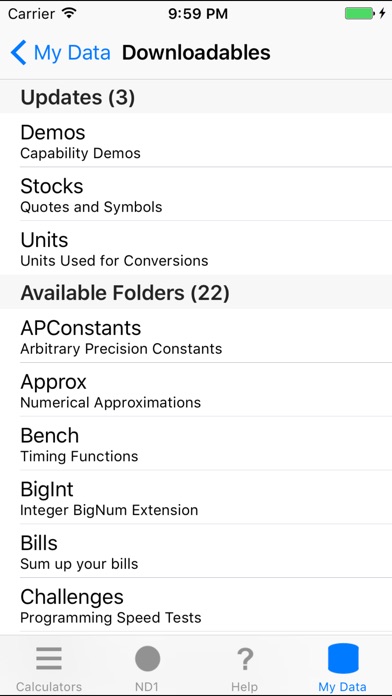Viewport: 392px width, 696px height.
Task: Choose Units Used for Conversions
Action: [196, 248]
